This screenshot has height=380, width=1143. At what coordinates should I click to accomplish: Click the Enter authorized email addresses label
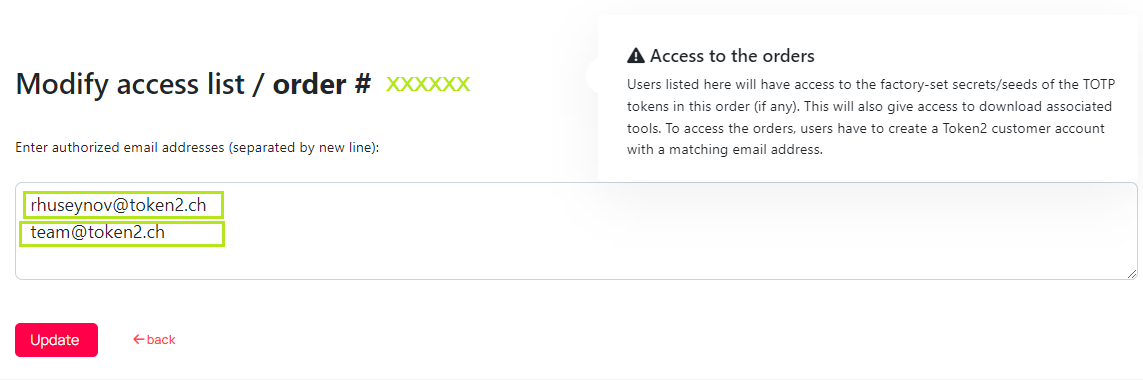pos(198,148)
